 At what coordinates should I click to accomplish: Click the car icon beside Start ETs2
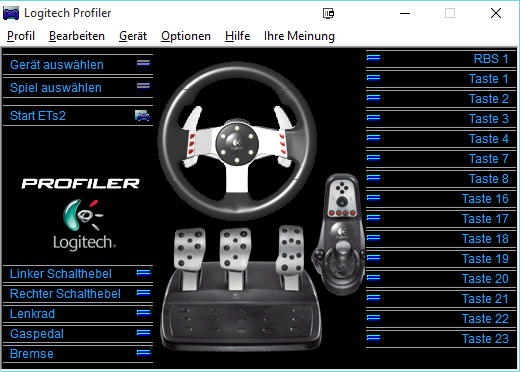click(x=142, y=115)
